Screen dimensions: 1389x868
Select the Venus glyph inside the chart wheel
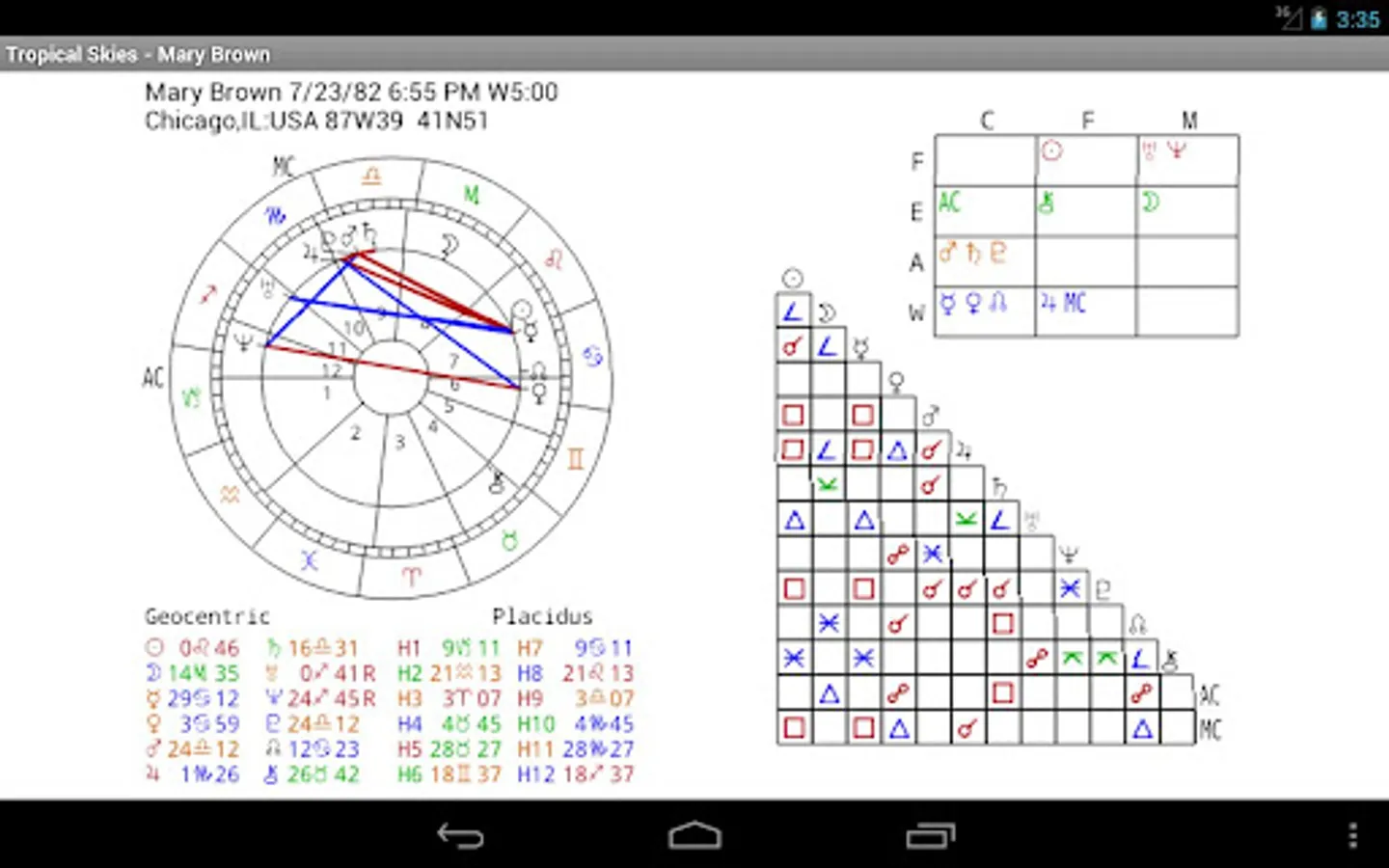(538, 393)
